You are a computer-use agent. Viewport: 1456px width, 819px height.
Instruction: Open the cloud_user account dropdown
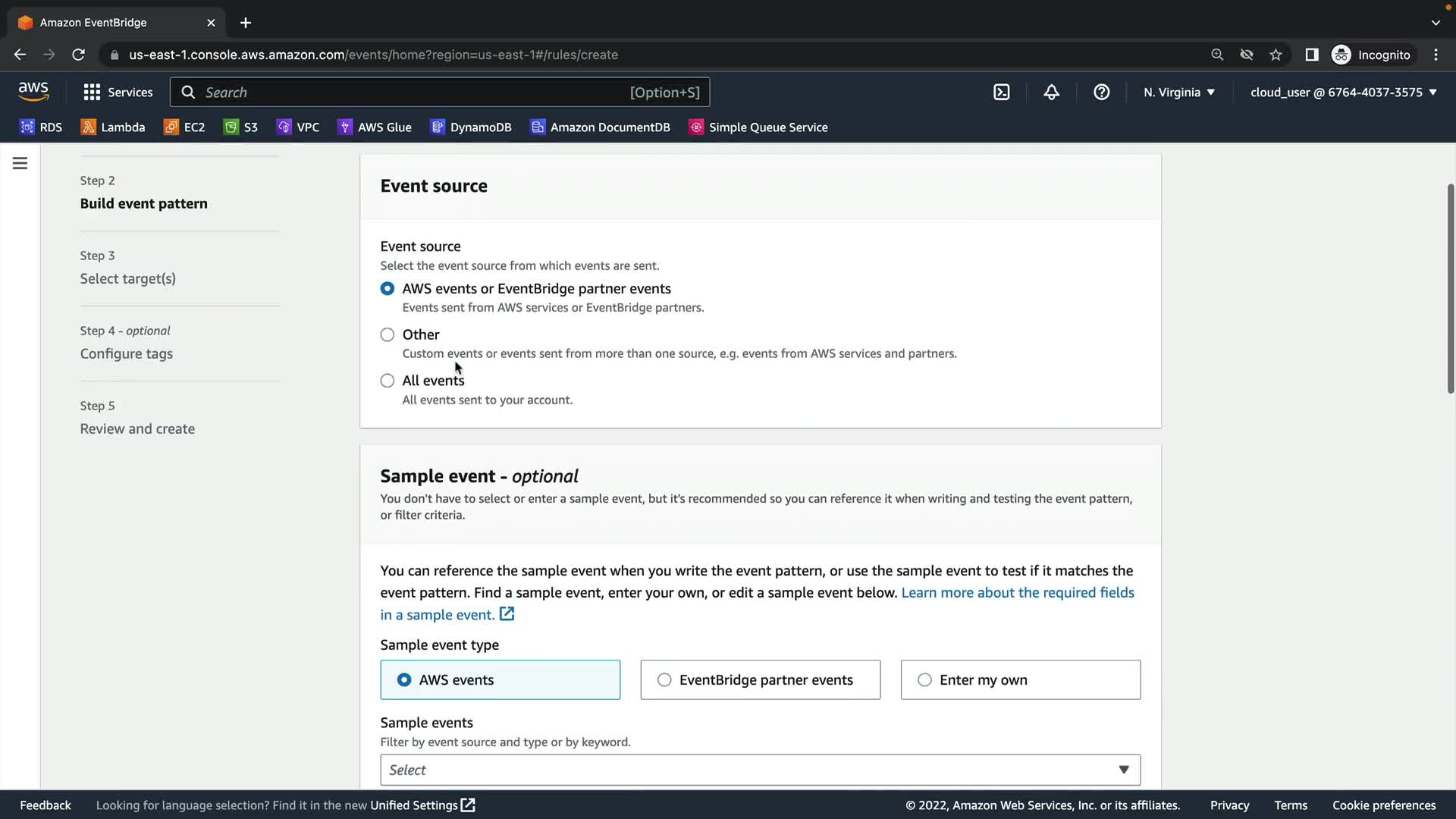click(x=1343, y=93)
